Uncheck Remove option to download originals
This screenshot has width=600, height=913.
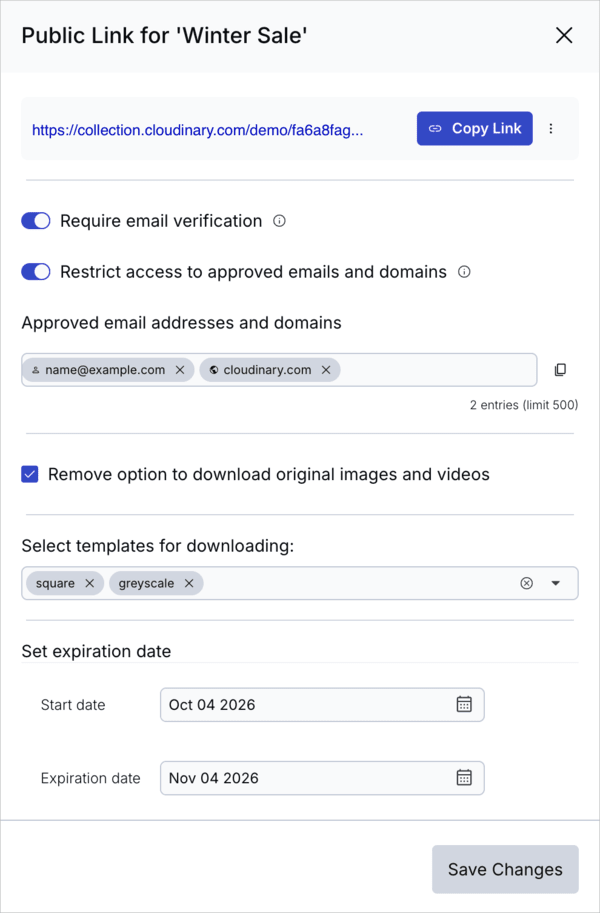(x=30, y=475)
